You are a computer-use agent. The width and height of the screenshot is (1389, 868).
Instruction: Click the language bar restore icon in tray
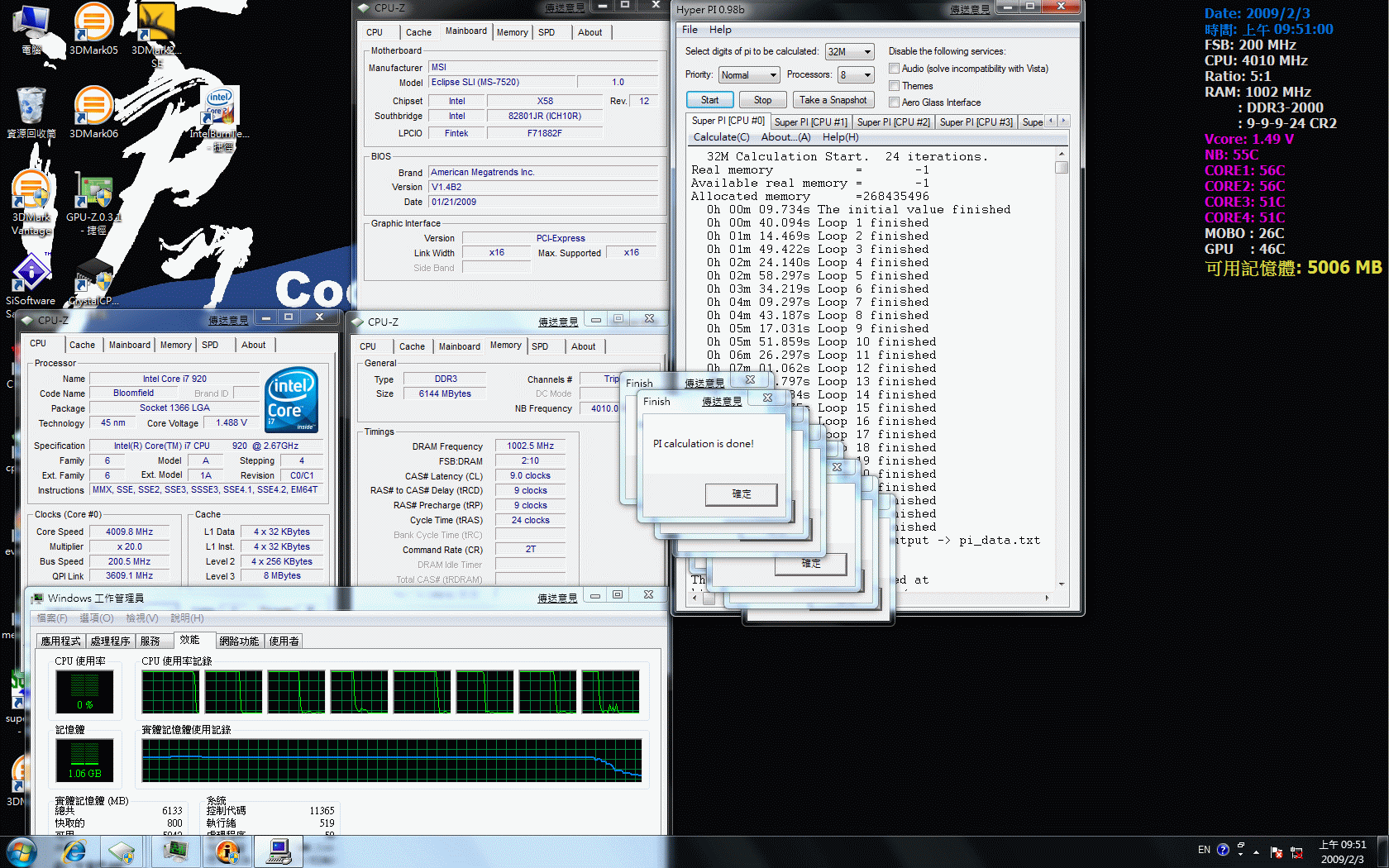(x=1240, y=847)
